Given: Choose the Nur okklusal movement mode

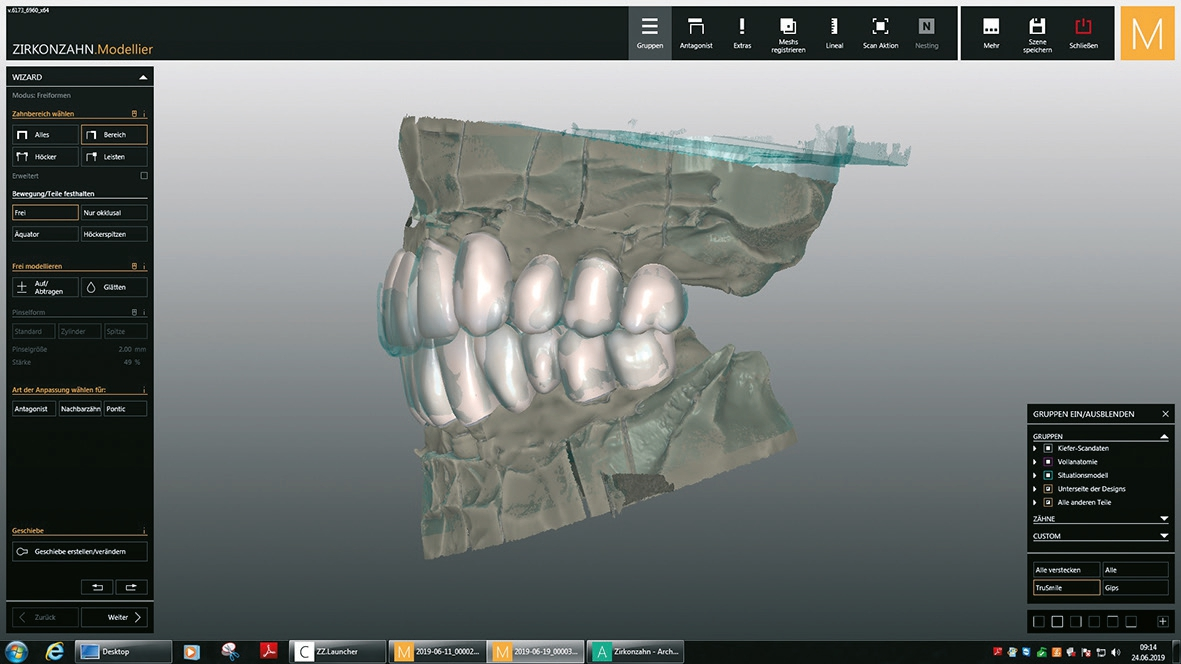Looking at the screenshot, I should pos(114,212).
